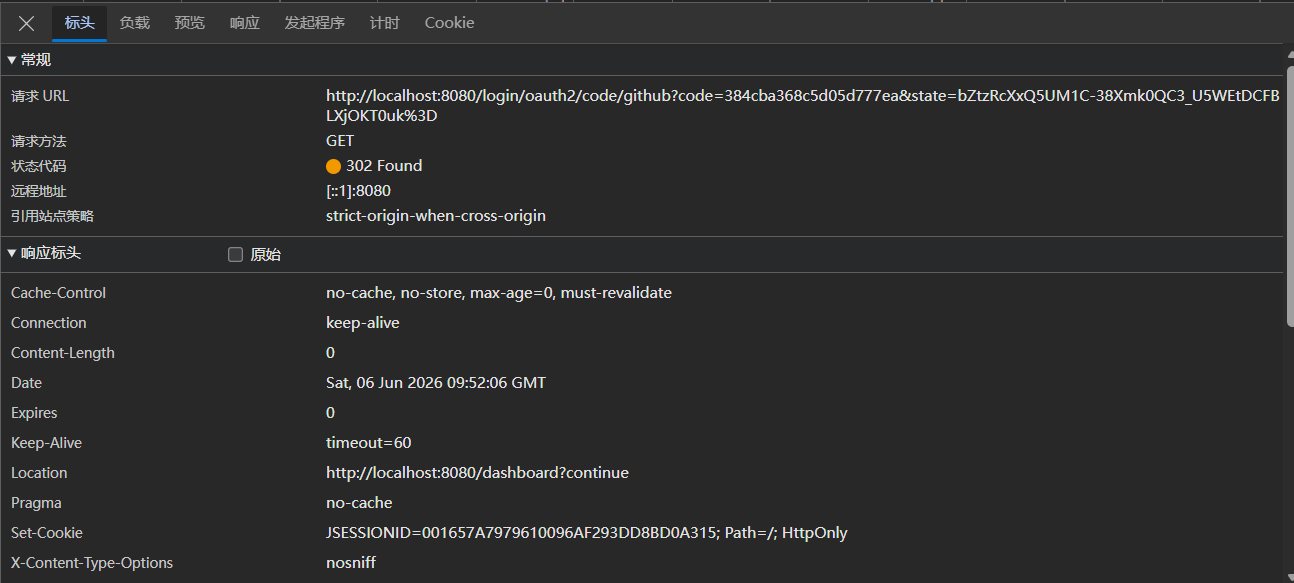Open the 计时 tab

click(x=384, y=22)
